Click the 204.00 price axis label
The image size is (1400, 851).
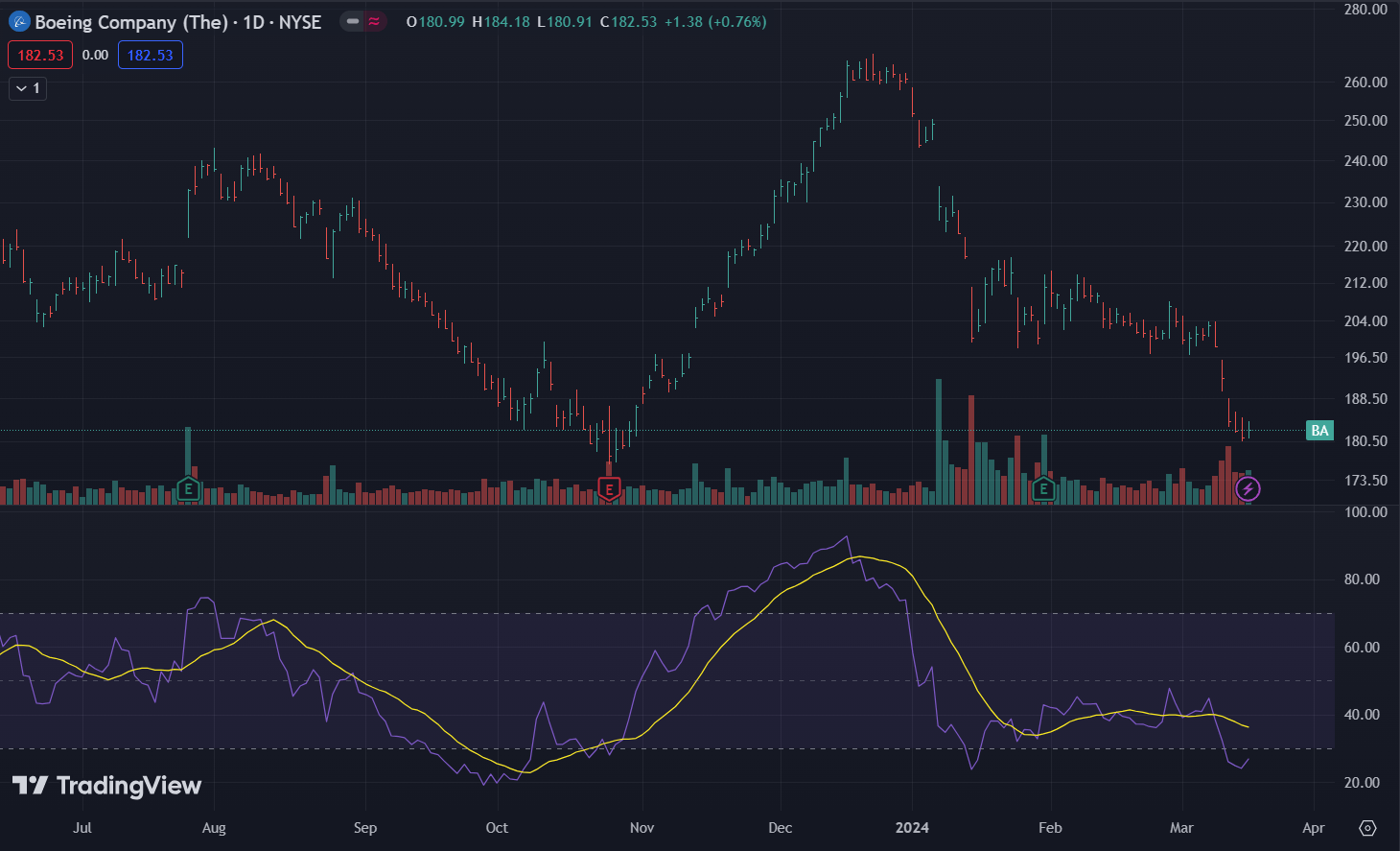pos(1365,321)
